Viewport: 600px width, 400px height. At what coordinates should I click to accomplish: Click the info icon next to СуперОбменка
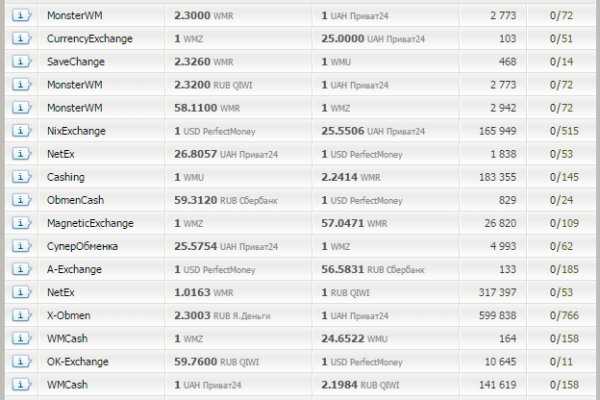pyautogui.click(x=22, y=246)
